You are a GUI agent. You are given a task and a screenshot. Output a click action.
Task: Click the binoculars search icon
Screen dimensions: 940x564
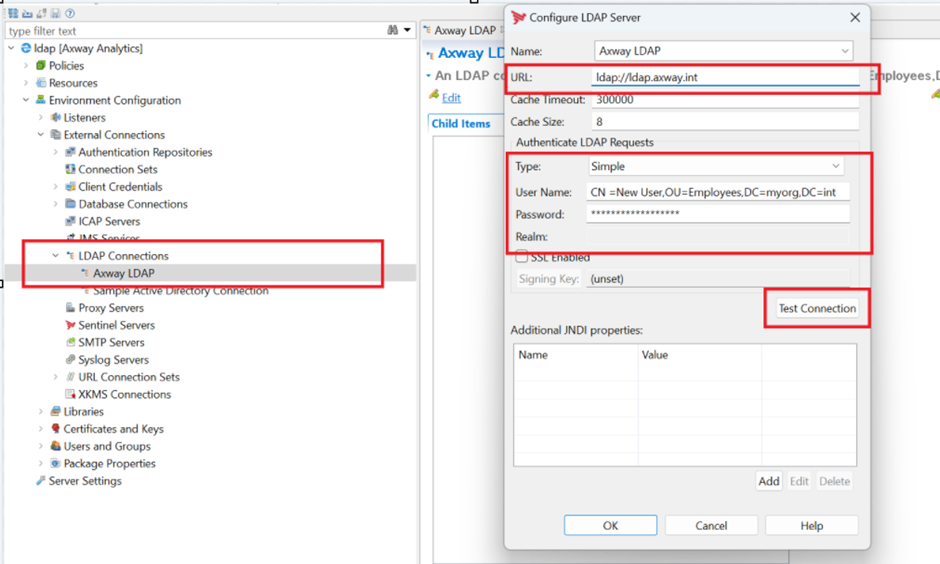[393, 31]
